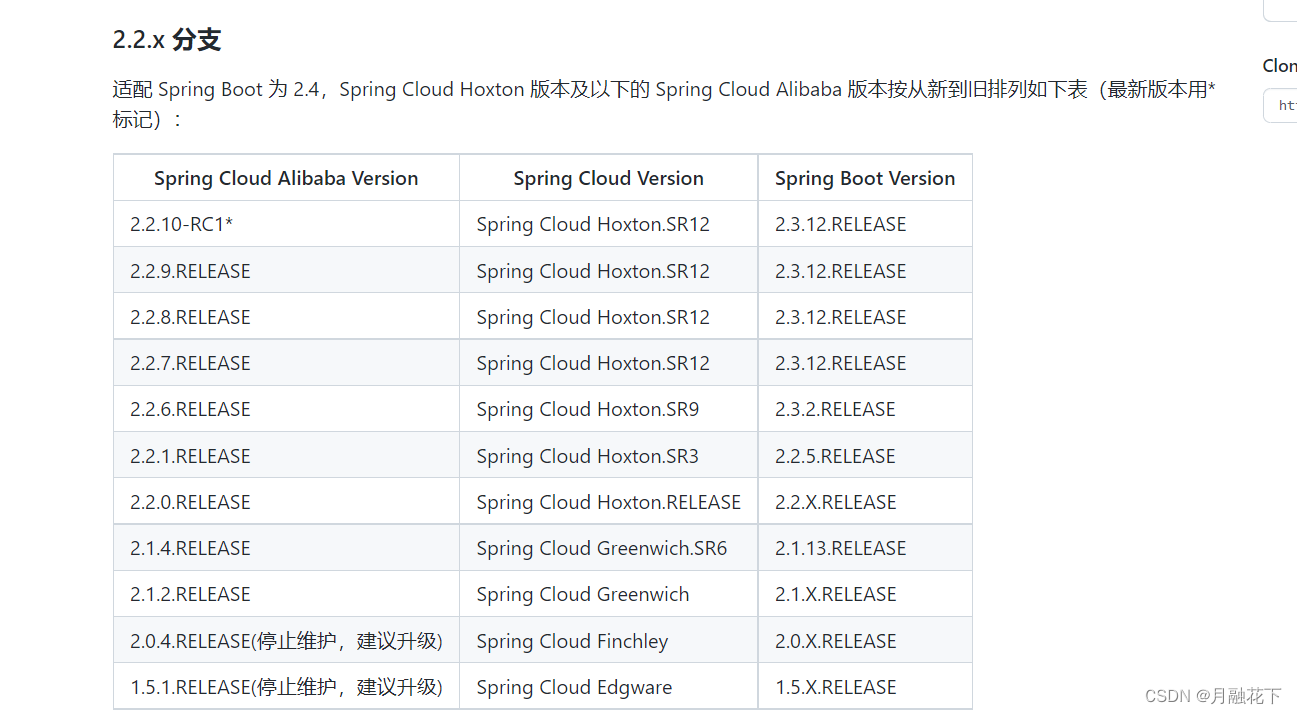Click 2.3.12.RELEASE in the 2.2.8.RELEASE row
The width and height of the screenshot is (1297, 714).
coord(865,317)
